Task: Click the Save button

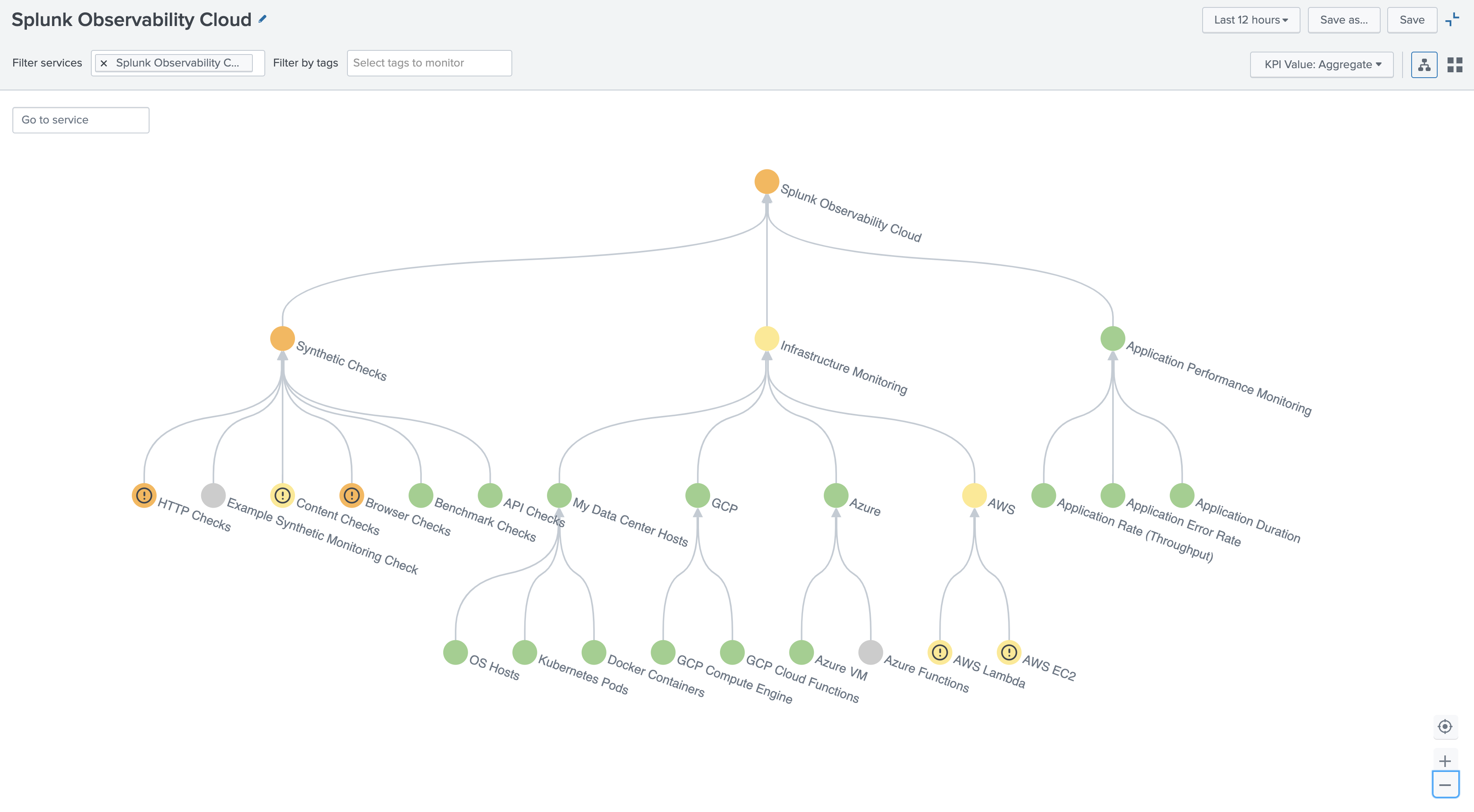Action: click(1412, 20)
